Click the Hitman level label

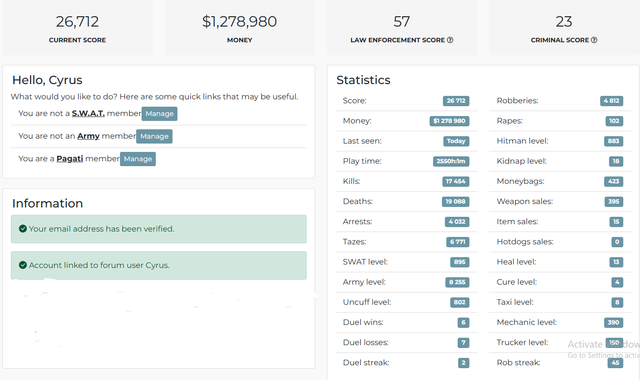click(522, 141)
